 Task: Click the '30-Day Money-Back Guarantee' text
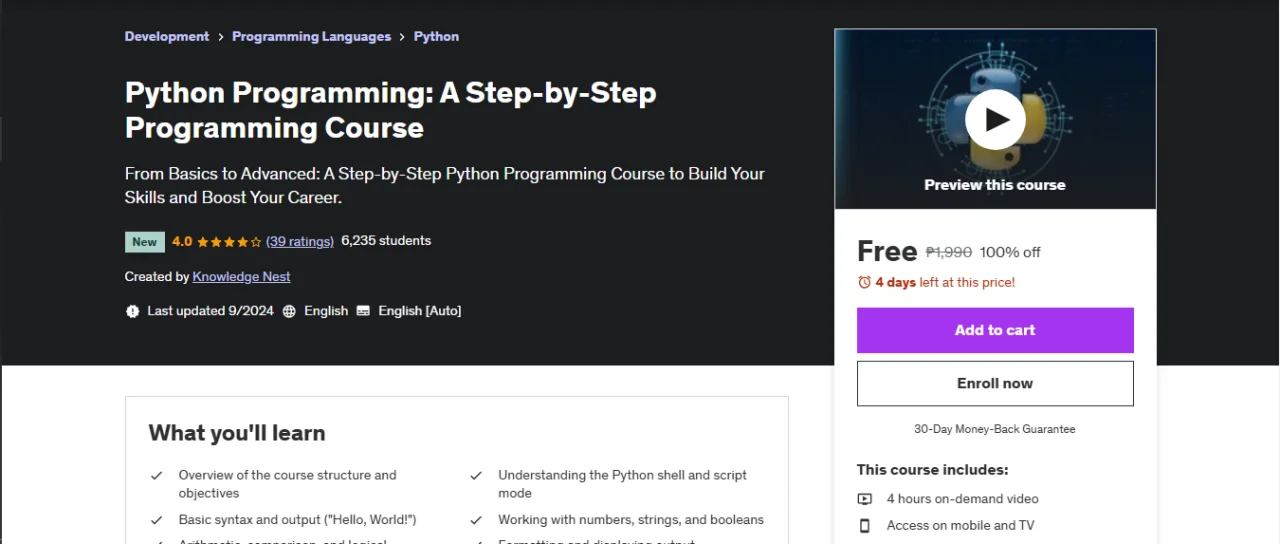[x=995, y=429]
